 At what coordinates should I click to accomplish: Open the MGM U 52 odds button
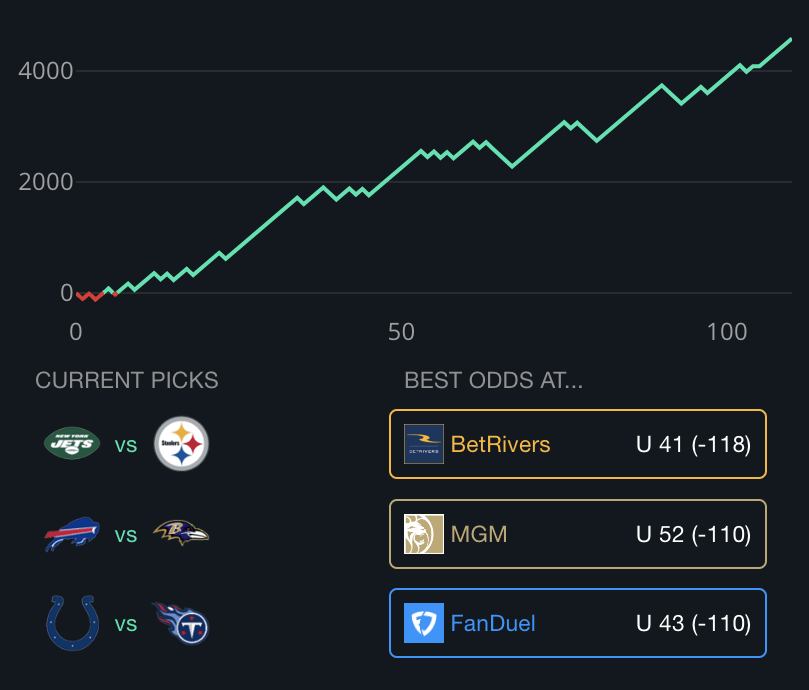tap(578, 534)
